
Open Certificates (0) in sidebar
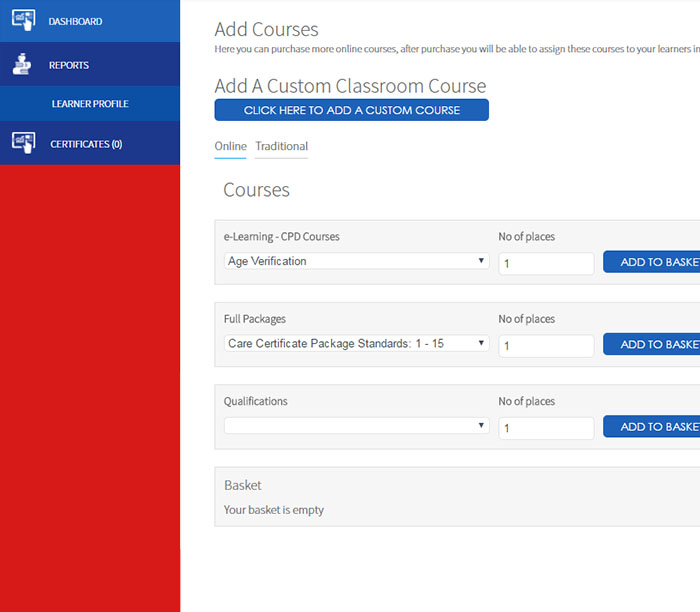point(90,144)
